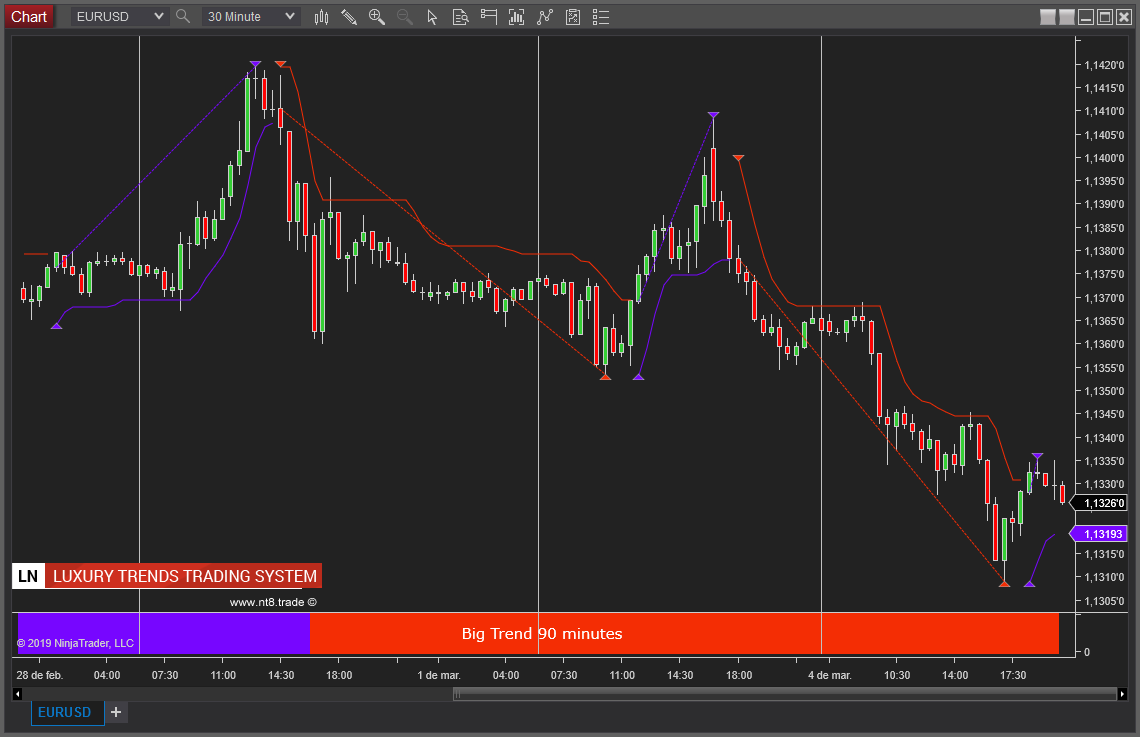Click the scrollbar left arrow
Screen dimensions: 1140x737
pos(17,694)
